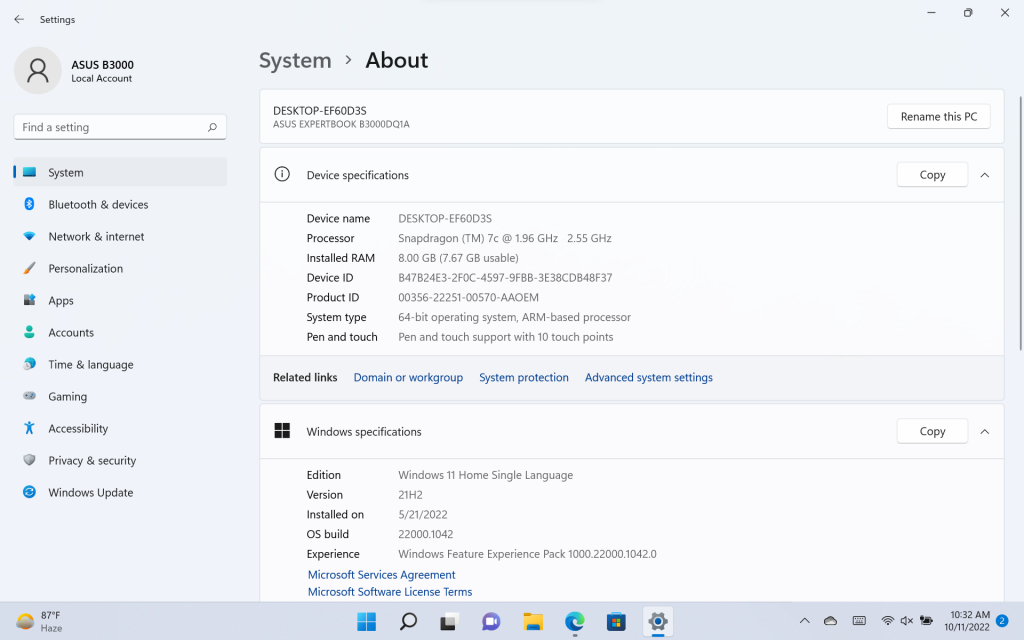Open Apps settings category

pos(120,300)
